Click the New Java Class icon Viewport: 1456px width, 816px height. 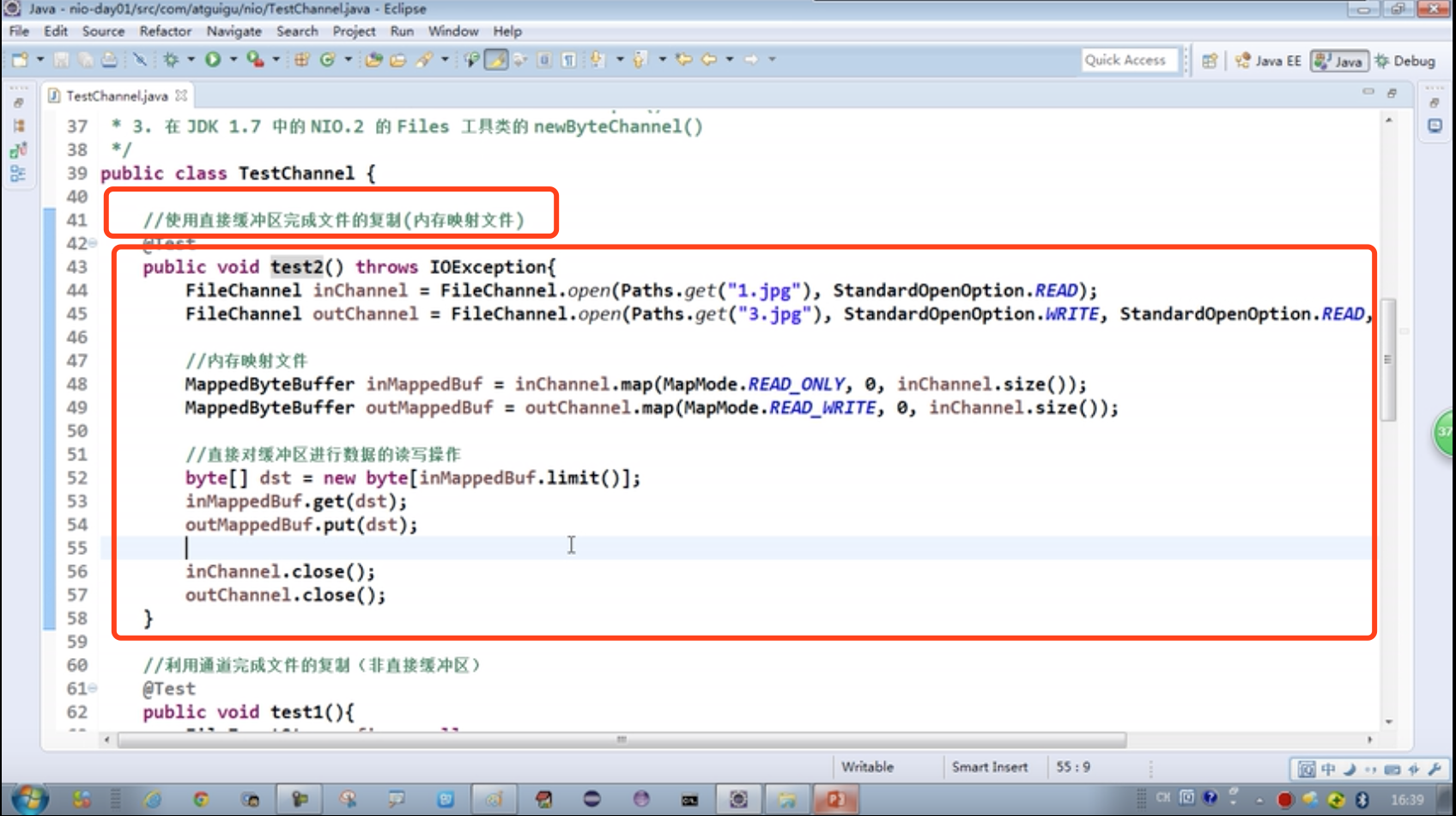click(x=327, y=59)
